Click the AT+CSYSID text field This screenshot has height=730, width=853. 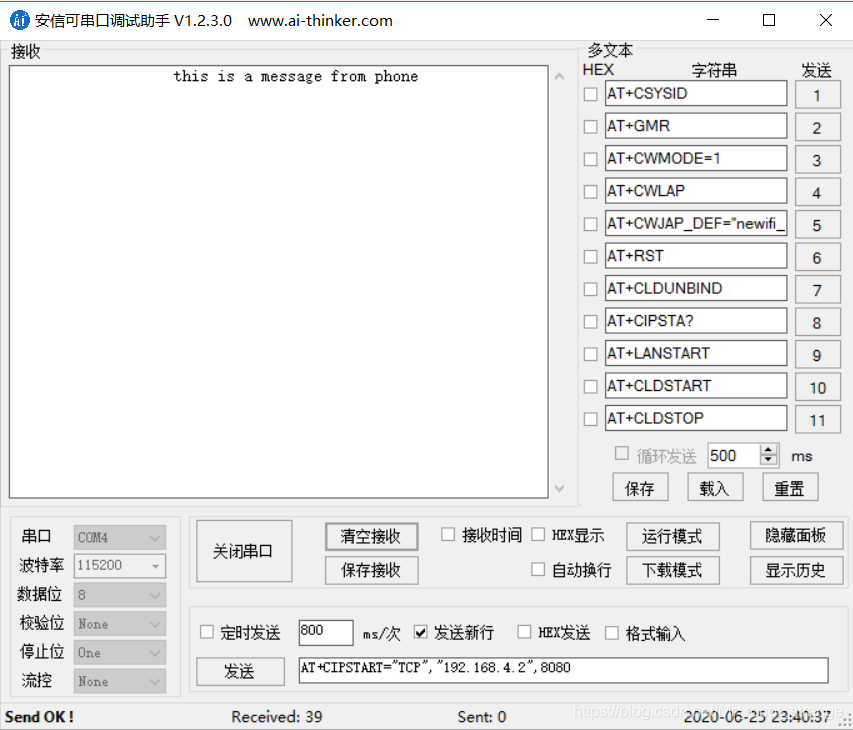(696, 94)
